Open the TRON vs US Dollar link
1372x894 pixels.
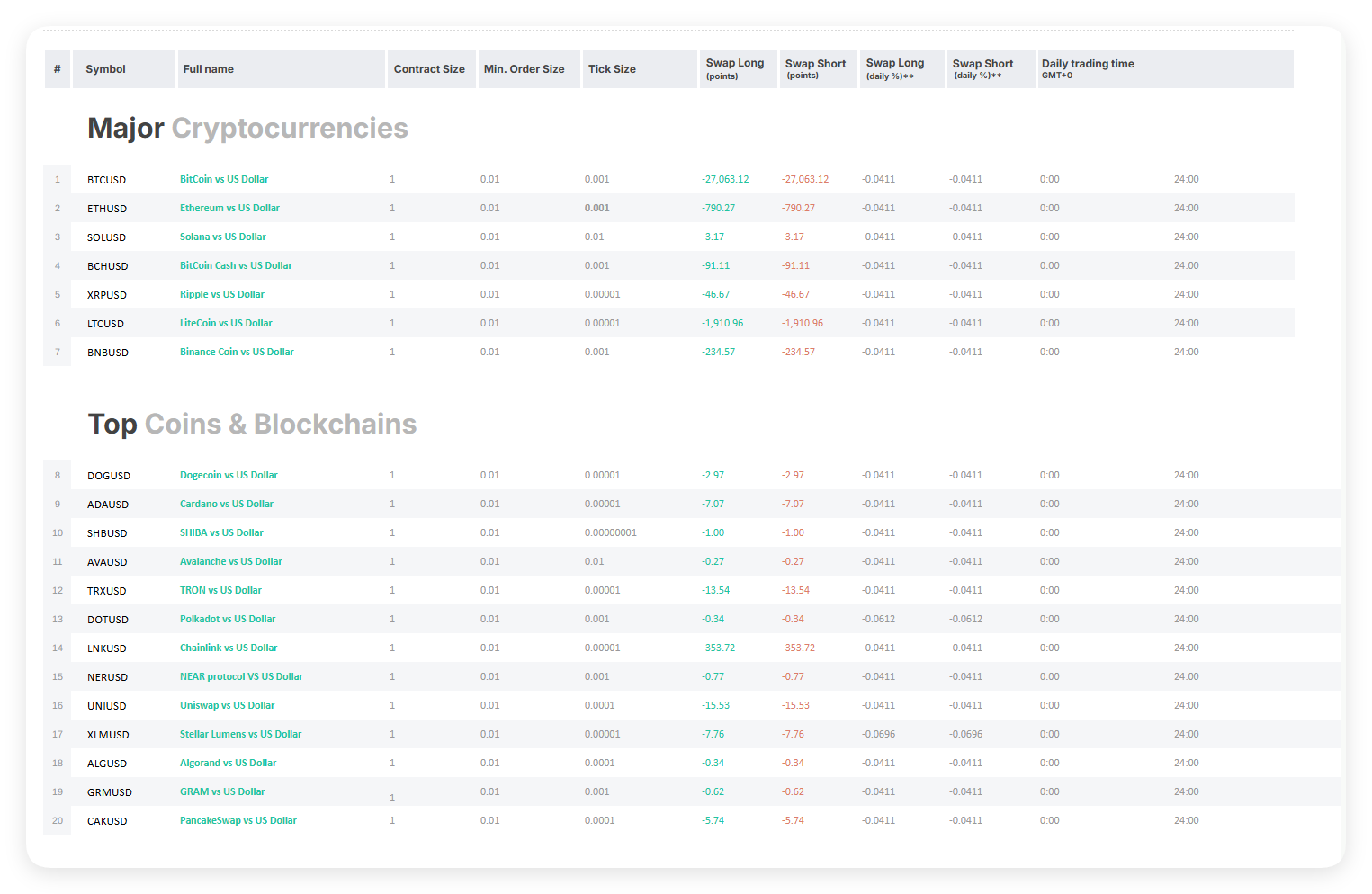pyautogui.click(x=220, y=590)
